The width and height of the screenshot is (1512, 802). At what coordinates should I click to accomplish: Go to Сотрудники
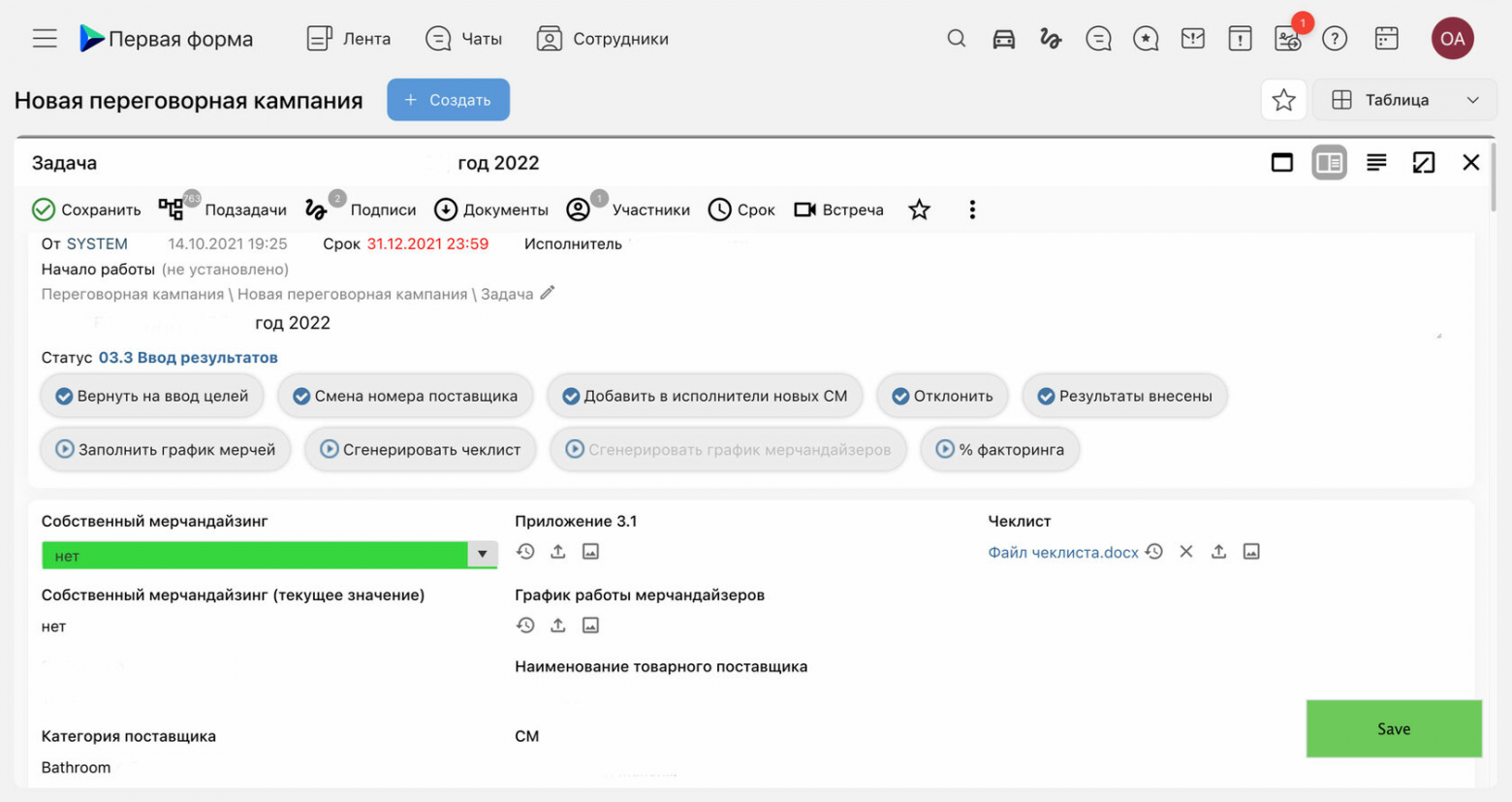pos(602,39)
